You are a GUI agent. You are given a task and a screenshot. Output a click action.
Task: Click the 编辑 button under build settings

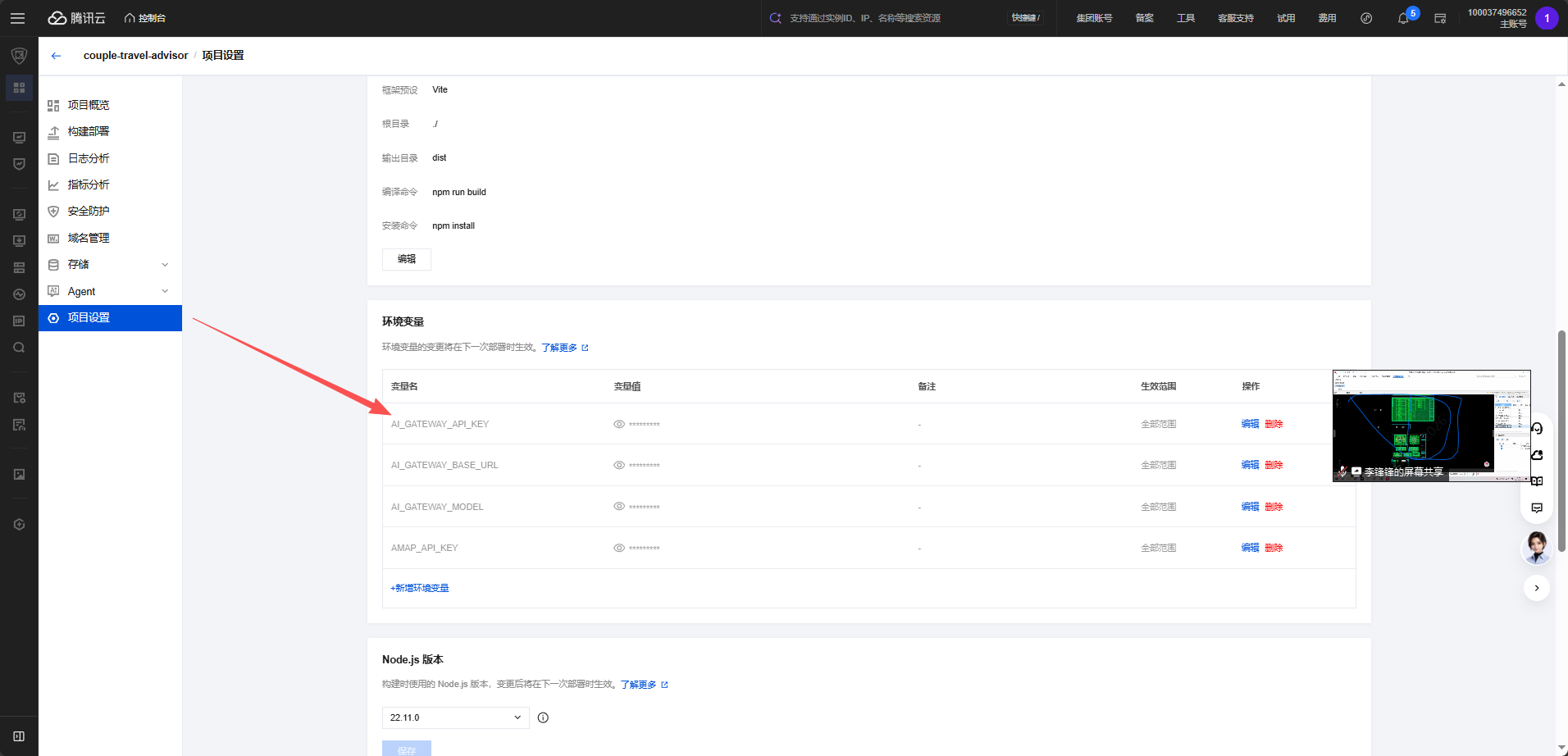407,259
